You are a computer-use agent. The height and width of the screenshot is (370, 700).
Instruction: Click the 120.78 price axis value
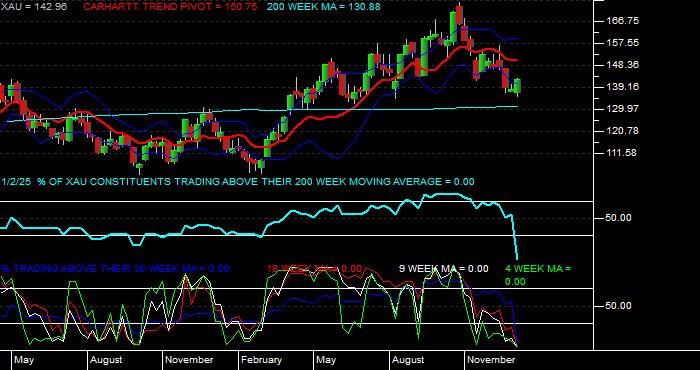[x=622, y=131]
